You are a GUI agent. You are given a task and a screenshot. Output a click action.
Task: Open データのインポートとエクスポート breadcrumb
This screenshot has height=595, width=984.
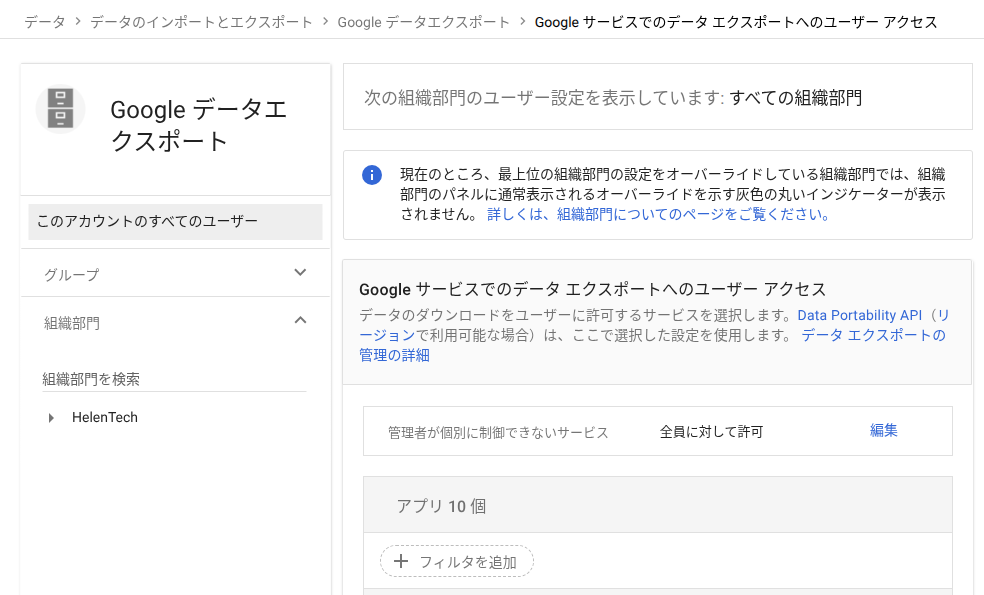(201, 21)
